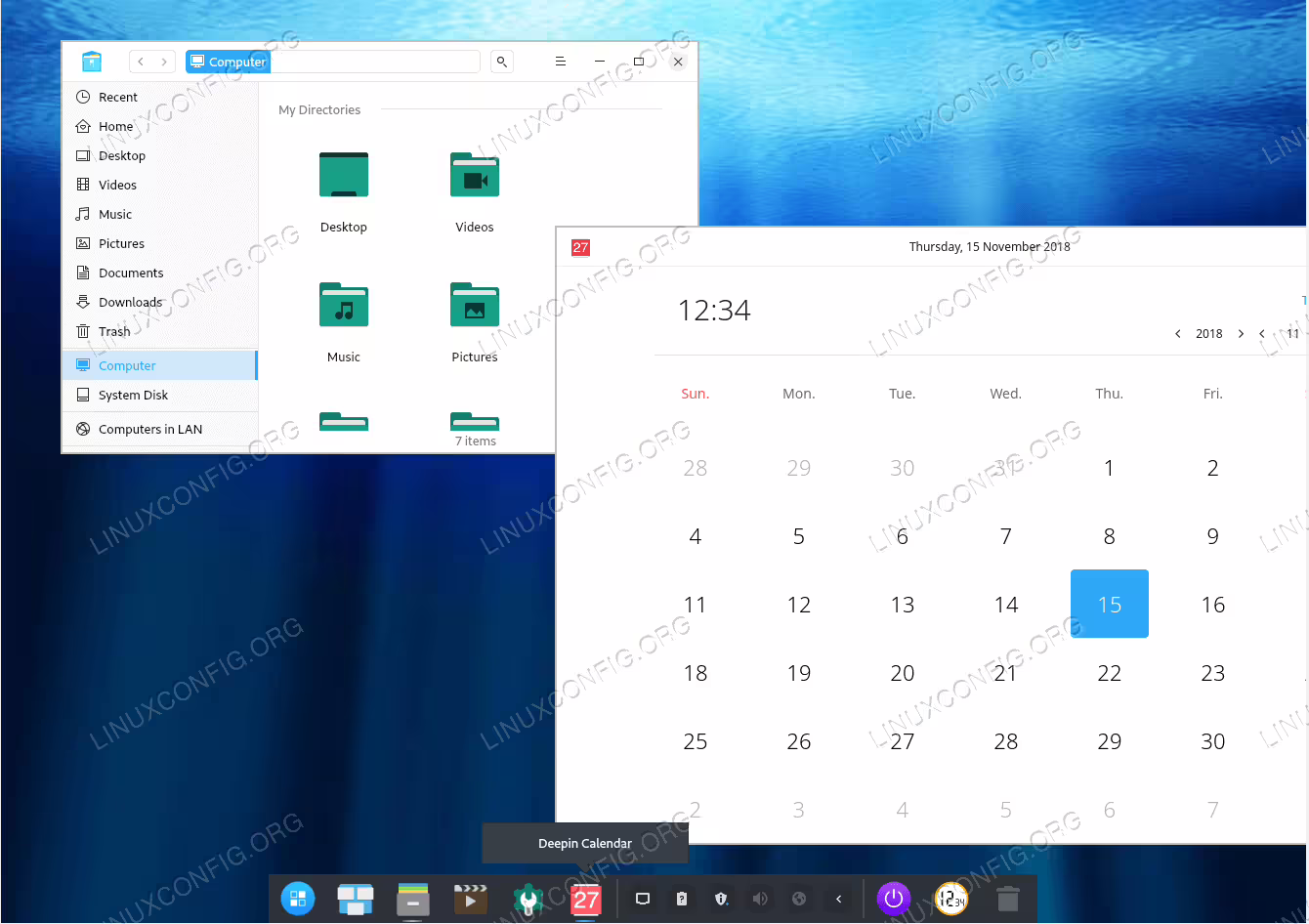Click the 12:34 time in calendar window
Image resolution: width=1309 pixels, height=924 pixels.
pos(714,311)
